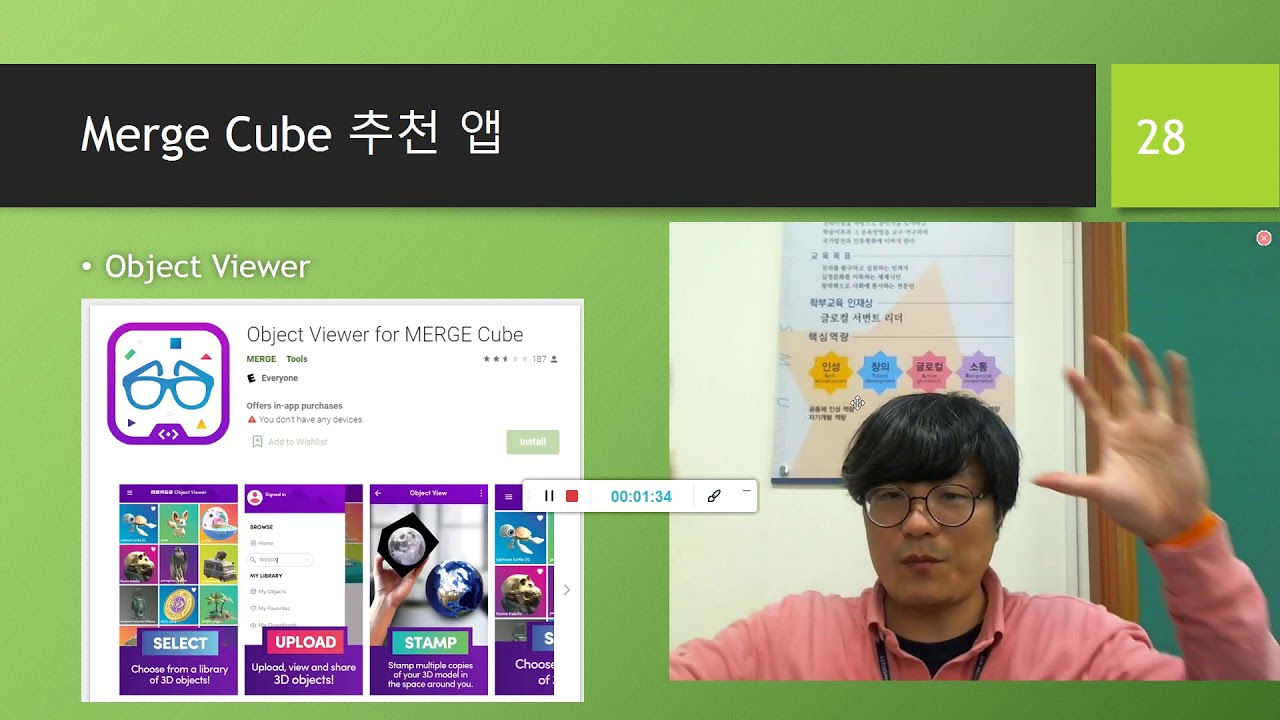Click the warning triangle icon beside devices message
Image resolution: width=1280 pixels, height=720 pixels.
pyautogui.click(x=252, y=420)
